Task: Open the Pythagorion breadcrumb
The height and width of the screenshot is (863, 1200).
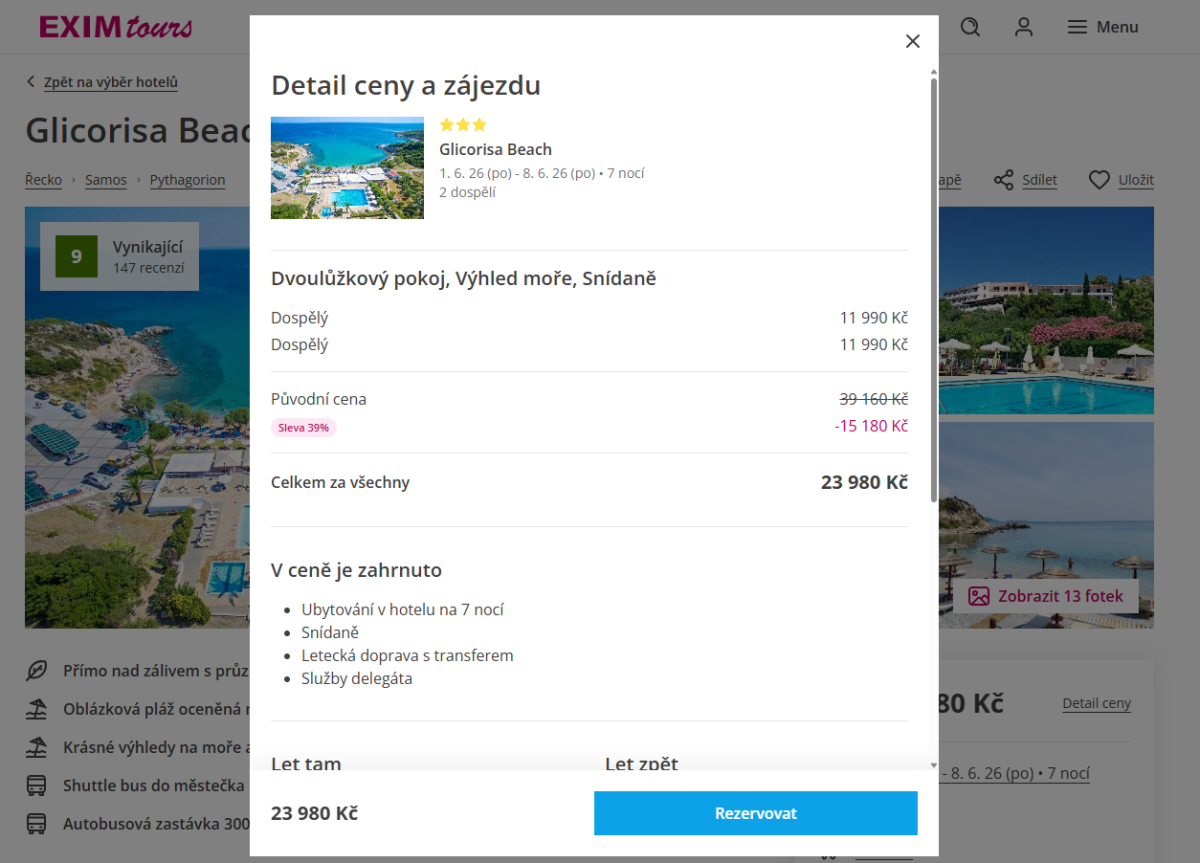Action: click(187, 180)
